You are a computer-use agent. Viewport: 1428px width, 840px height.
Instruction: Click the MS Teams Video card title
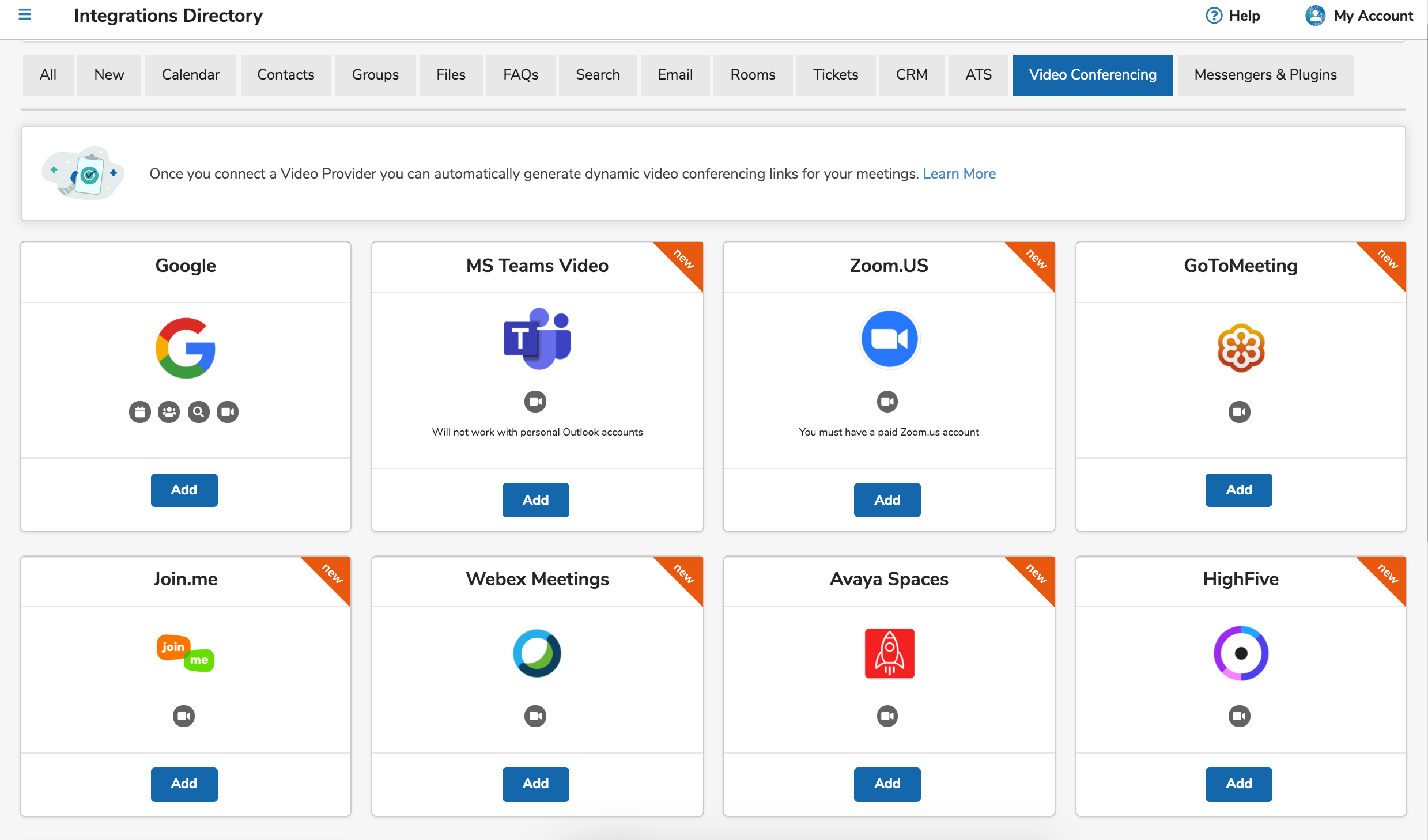pos(537,266)
